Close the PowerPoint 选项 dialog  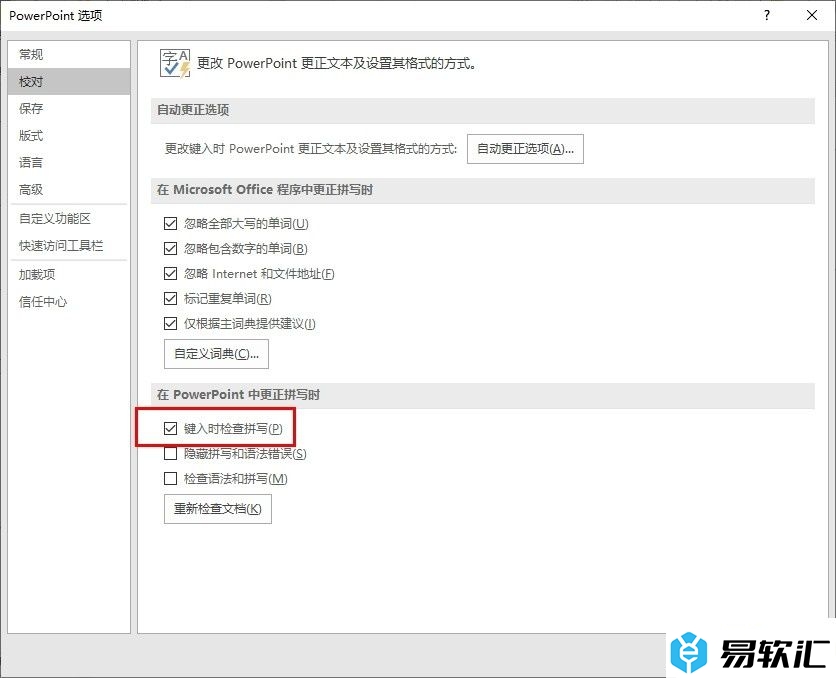click(812, 15)
